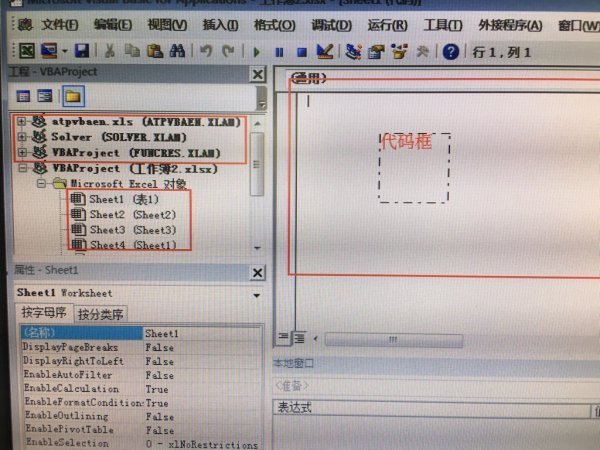The width and height of the screenshot is (600, 450).
Task: Click the Toolbox wrench icon
Action: click(x=422, y=52)
